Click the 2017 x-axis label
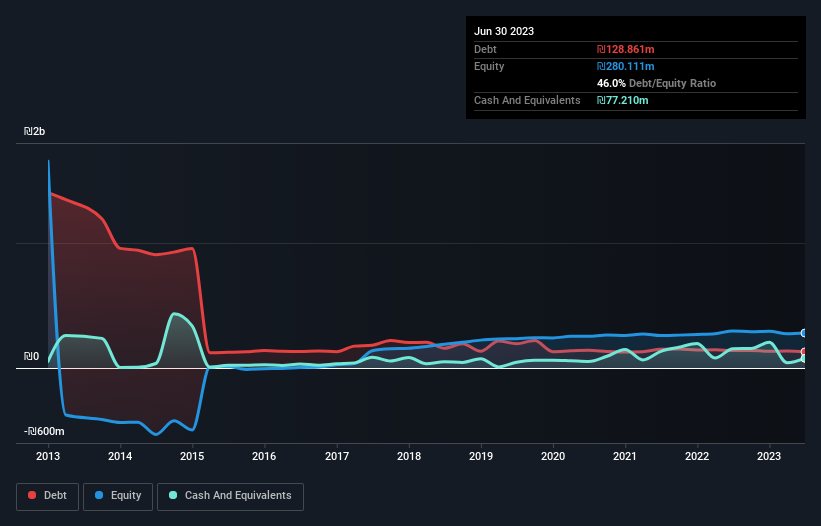Viewport: 821px width, 526px height. [337, 456]
